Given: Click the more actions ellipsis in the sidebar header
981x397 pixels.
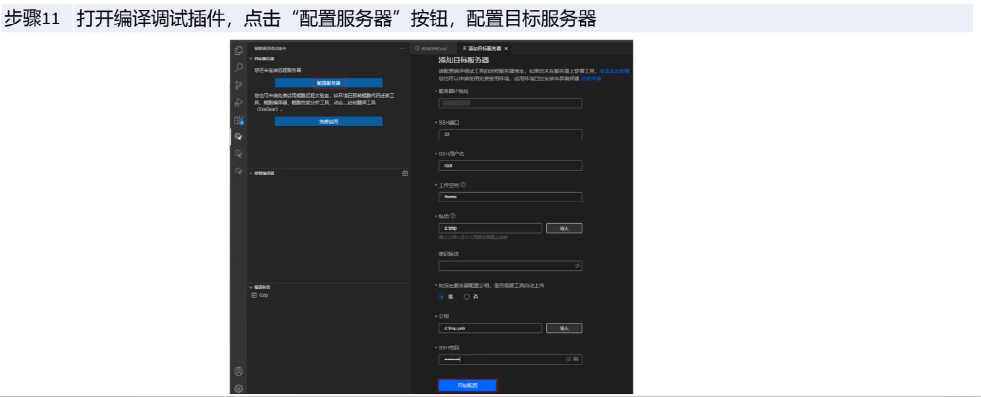Looking at the screenshot, I should (x=402, y=48).
